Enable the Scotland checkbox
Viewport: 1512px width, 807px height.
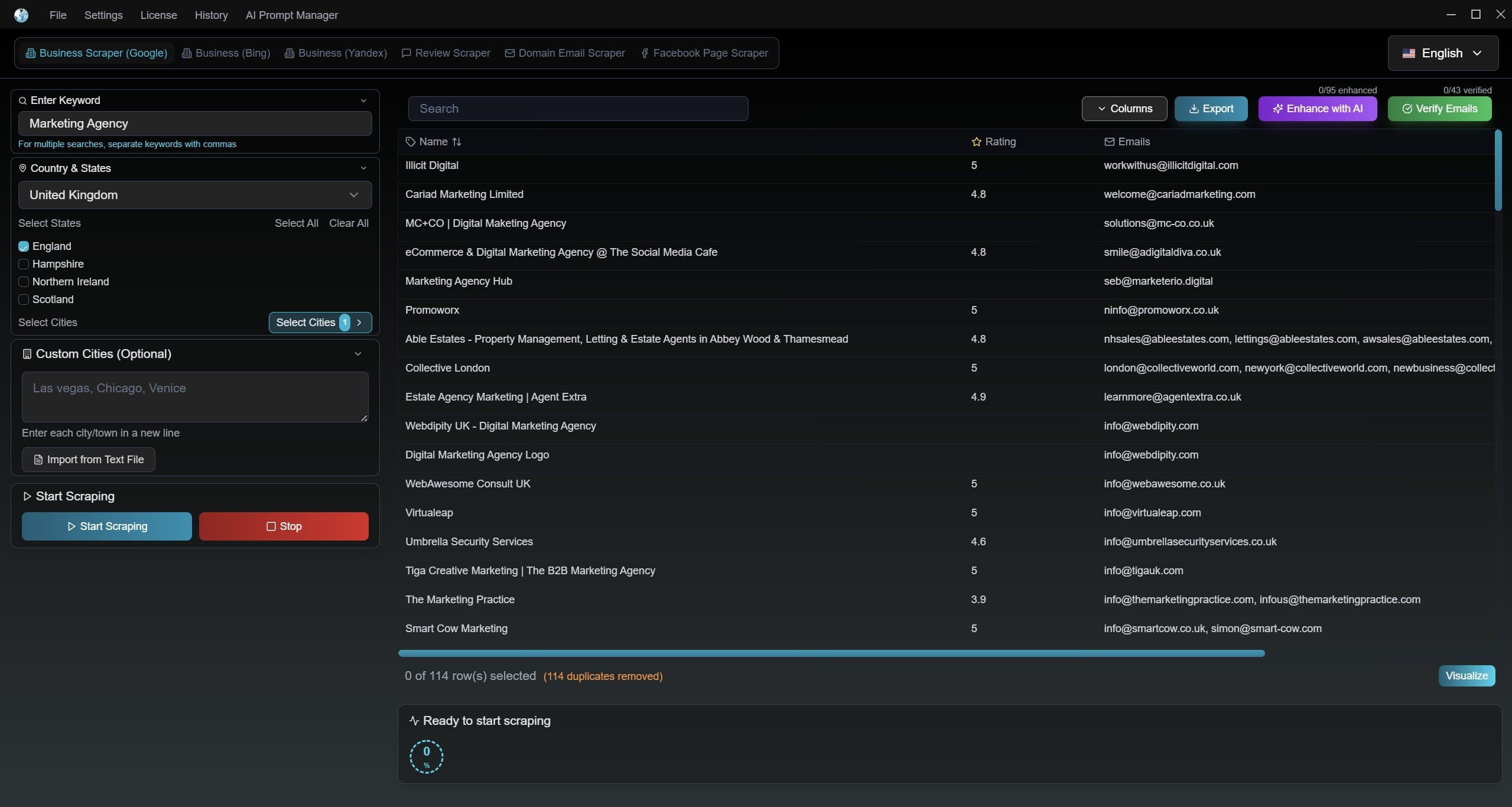click(x=24, y=300)
